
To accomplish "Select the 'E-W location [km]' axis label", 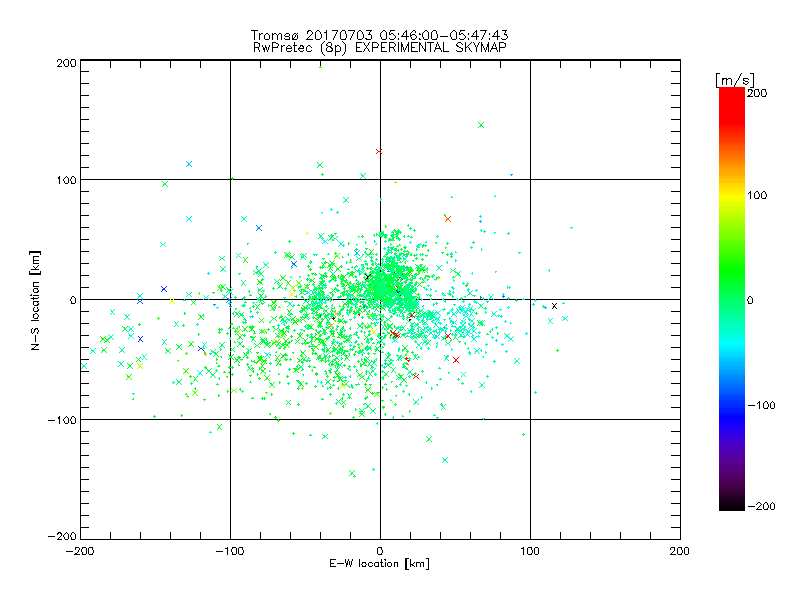I will point(379,564).
